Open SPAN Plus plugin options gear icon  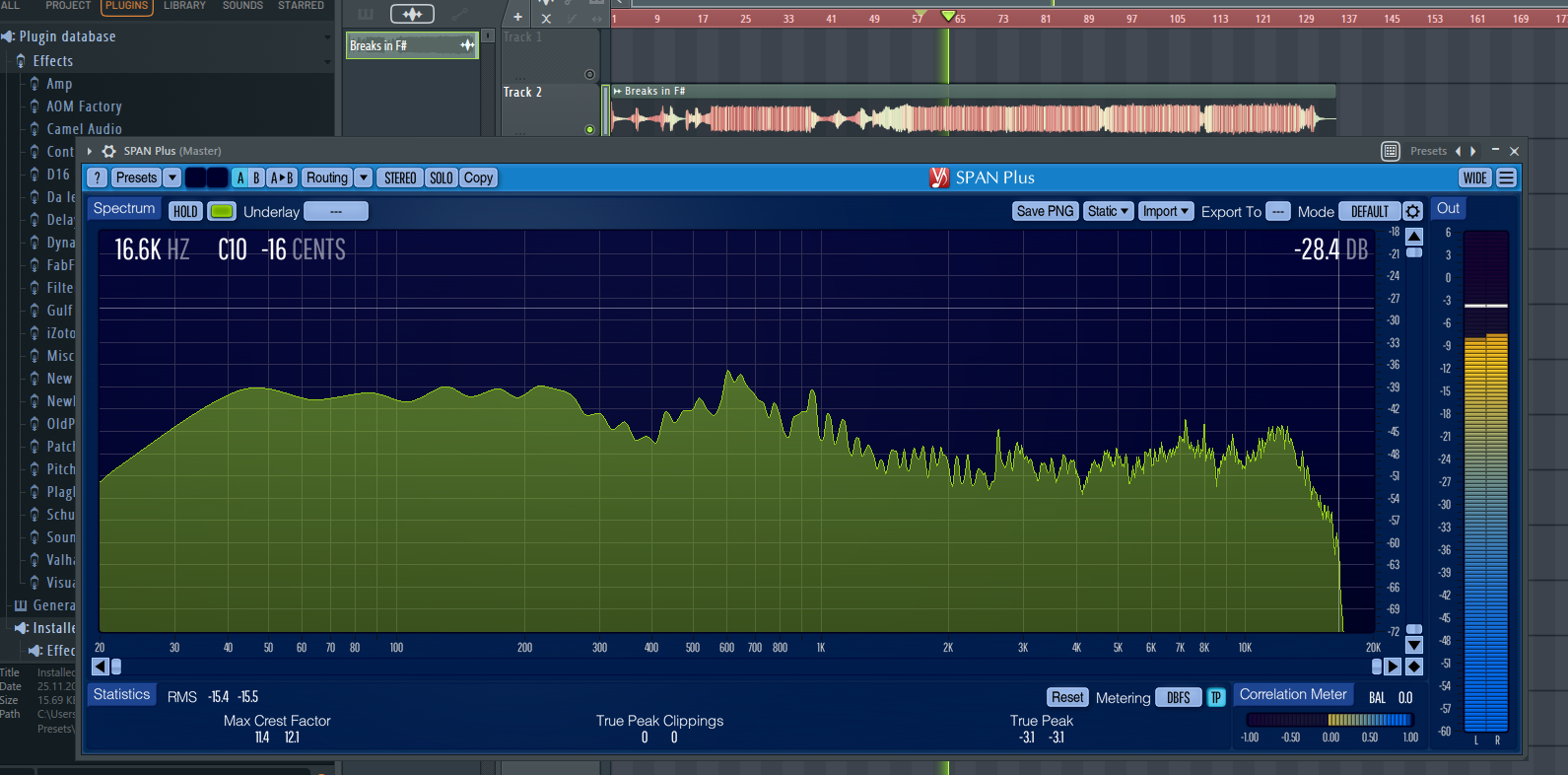(109, 151)
